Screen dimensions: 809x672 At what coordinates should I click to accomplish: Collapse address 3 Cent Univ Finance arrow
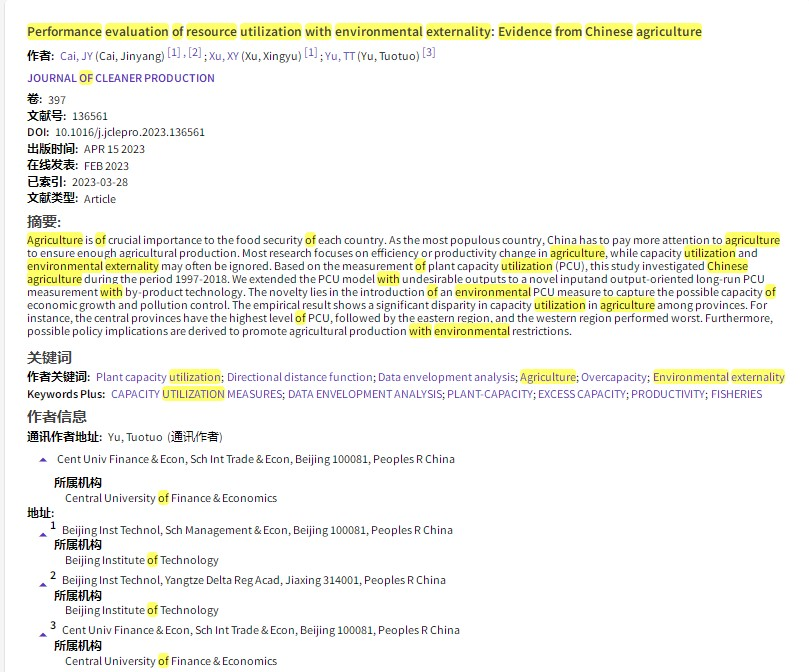point(43,633)
